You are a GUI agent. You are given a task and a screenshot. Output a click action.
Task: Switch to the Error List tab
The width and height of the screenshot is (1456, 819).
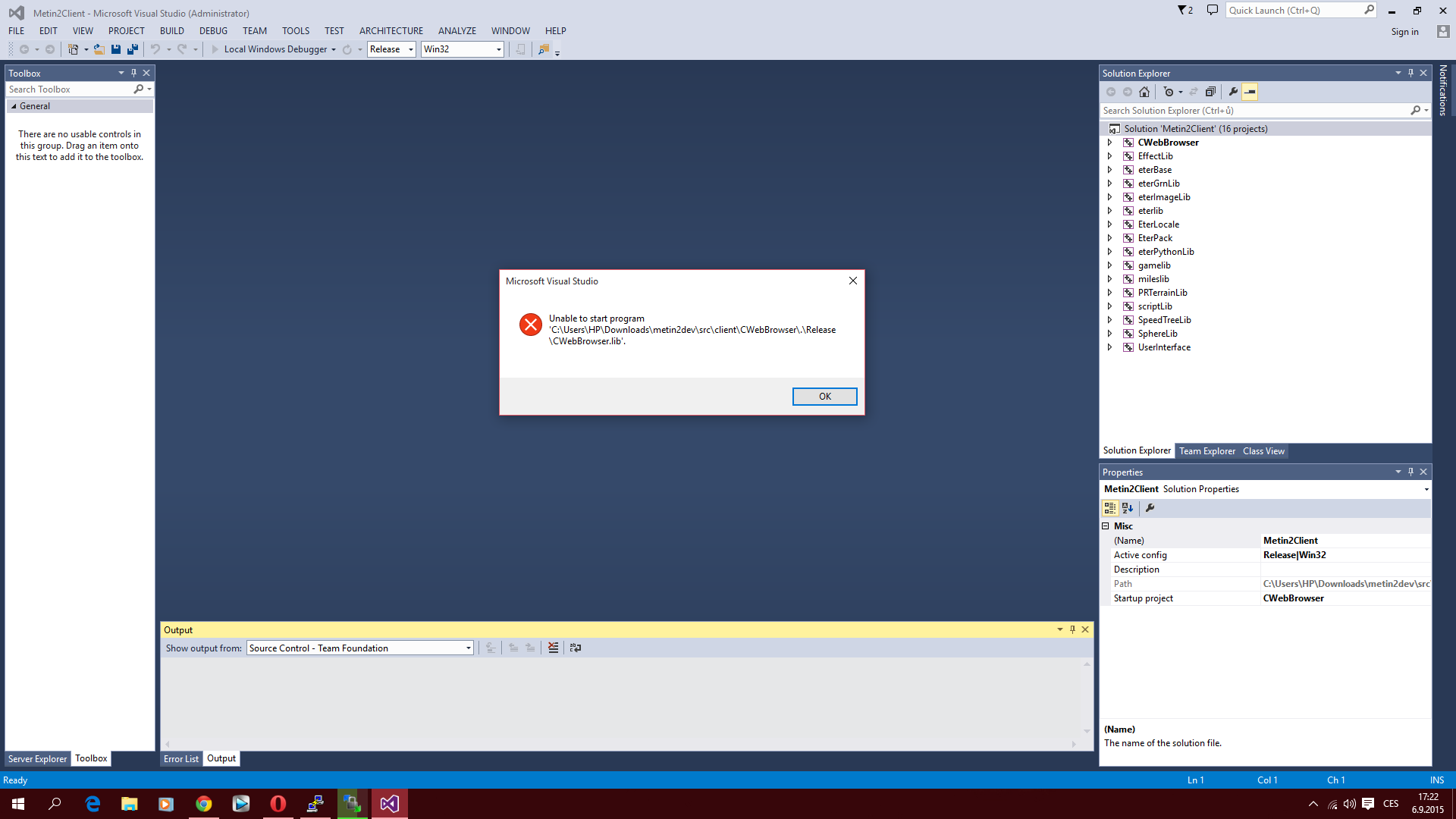pos(181,759)
